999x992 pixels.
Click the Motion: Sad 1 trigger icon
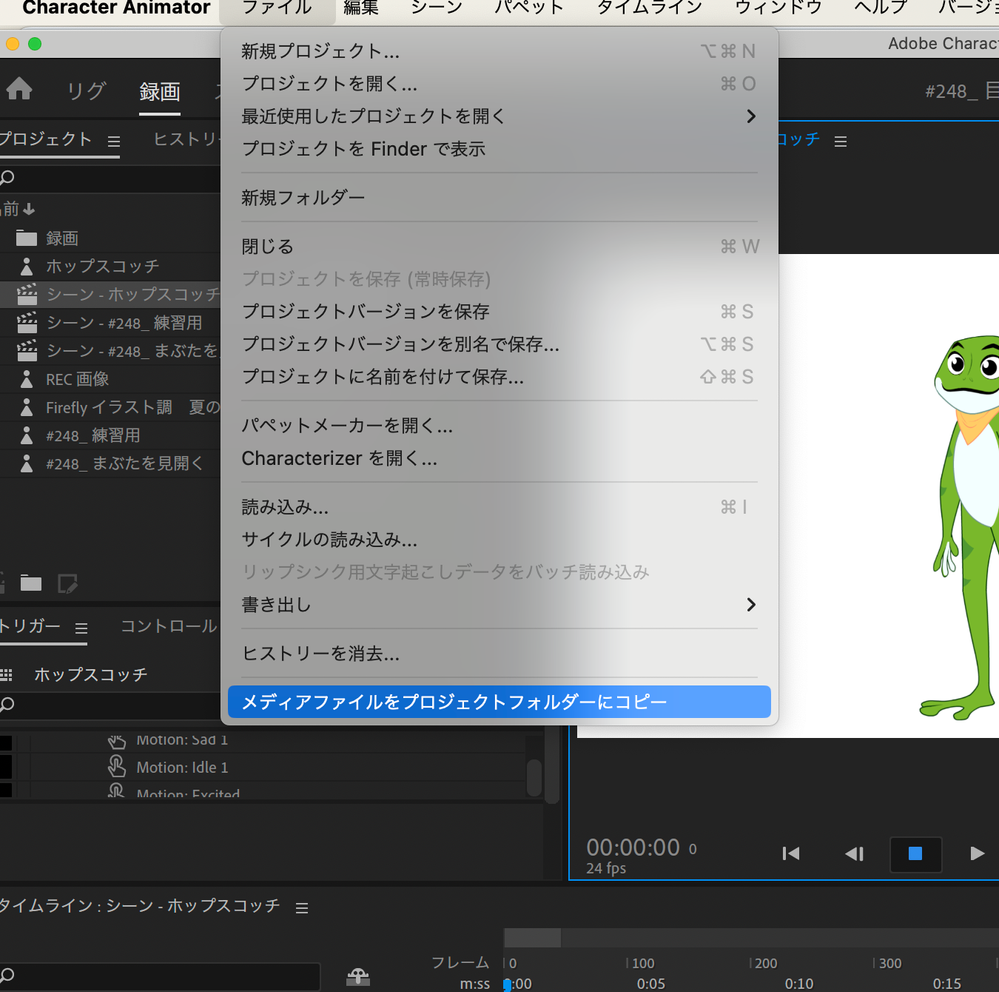click(x=117, y=740)
